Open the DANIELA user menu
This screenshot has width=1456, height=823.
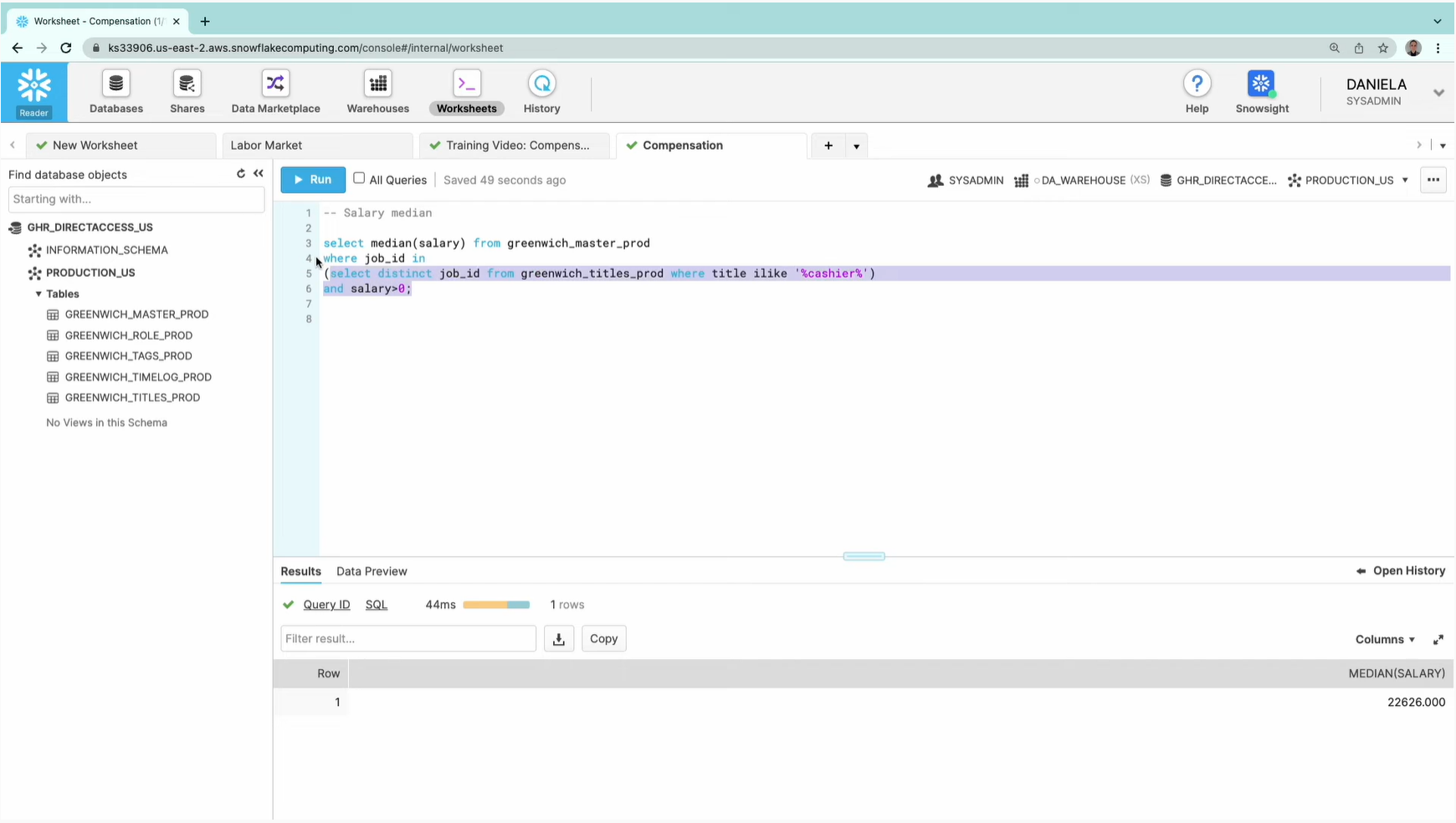[x=1393, y=92]
